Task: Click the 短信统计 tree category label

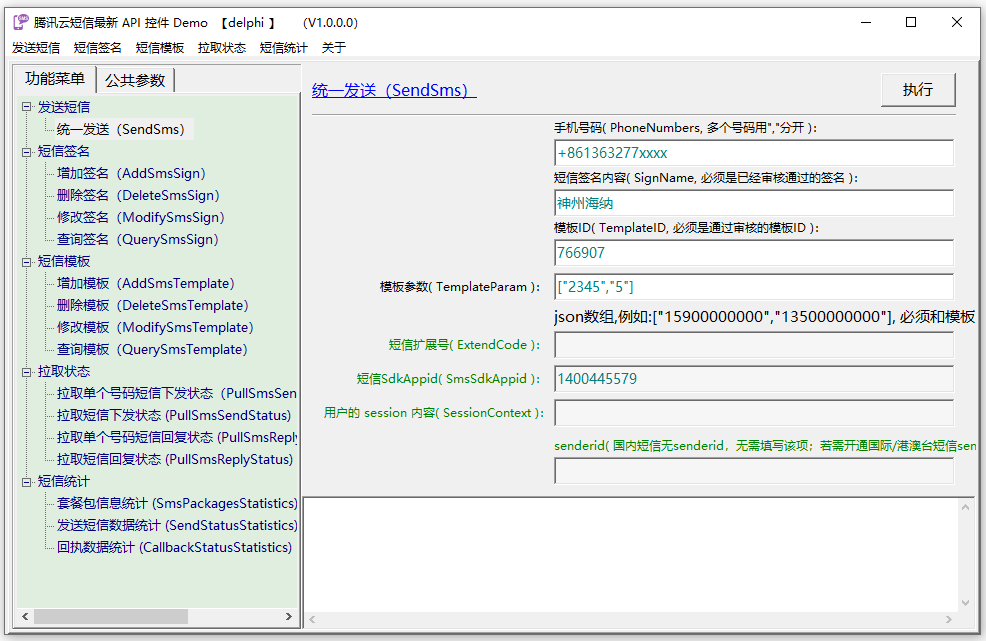Action: [x=64, y=482]
